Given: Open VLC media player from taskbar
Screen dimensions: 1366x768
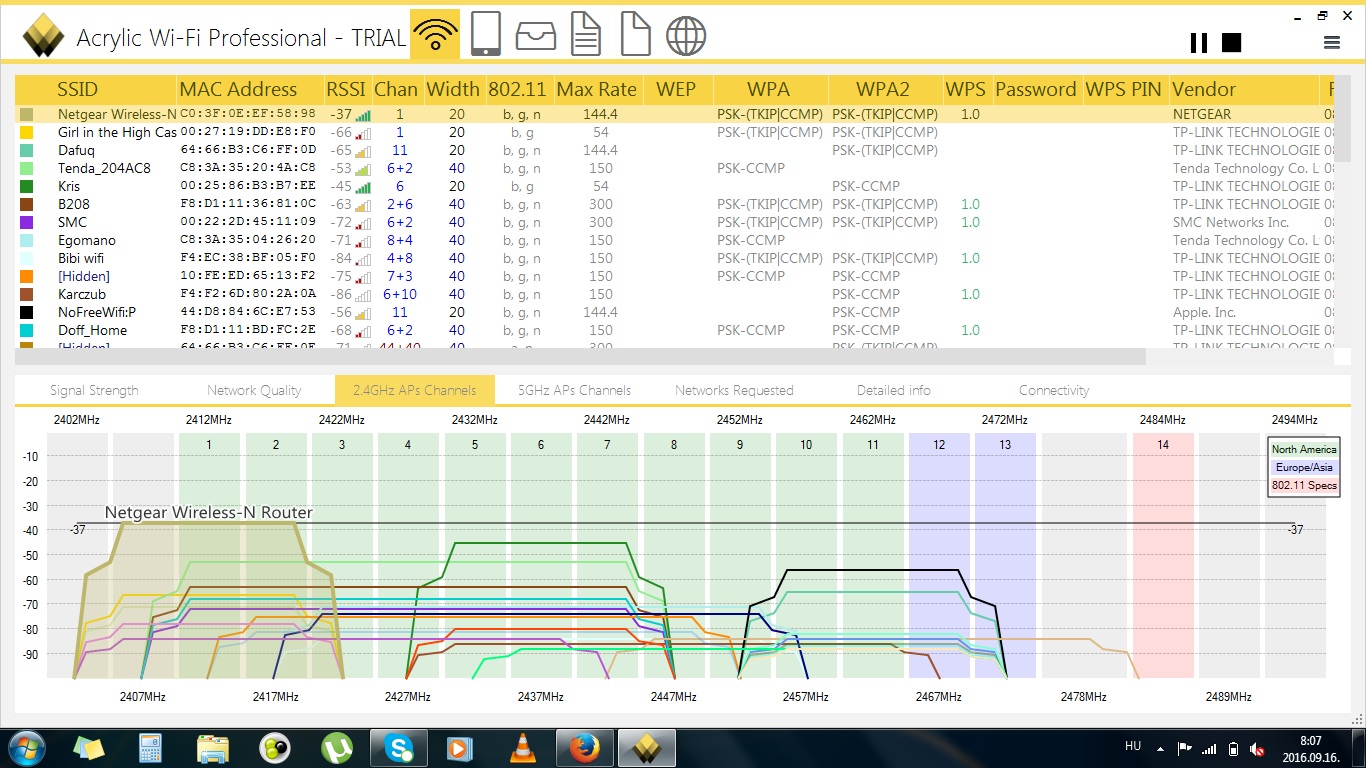Looking at the screenshot, I should 521,747.
